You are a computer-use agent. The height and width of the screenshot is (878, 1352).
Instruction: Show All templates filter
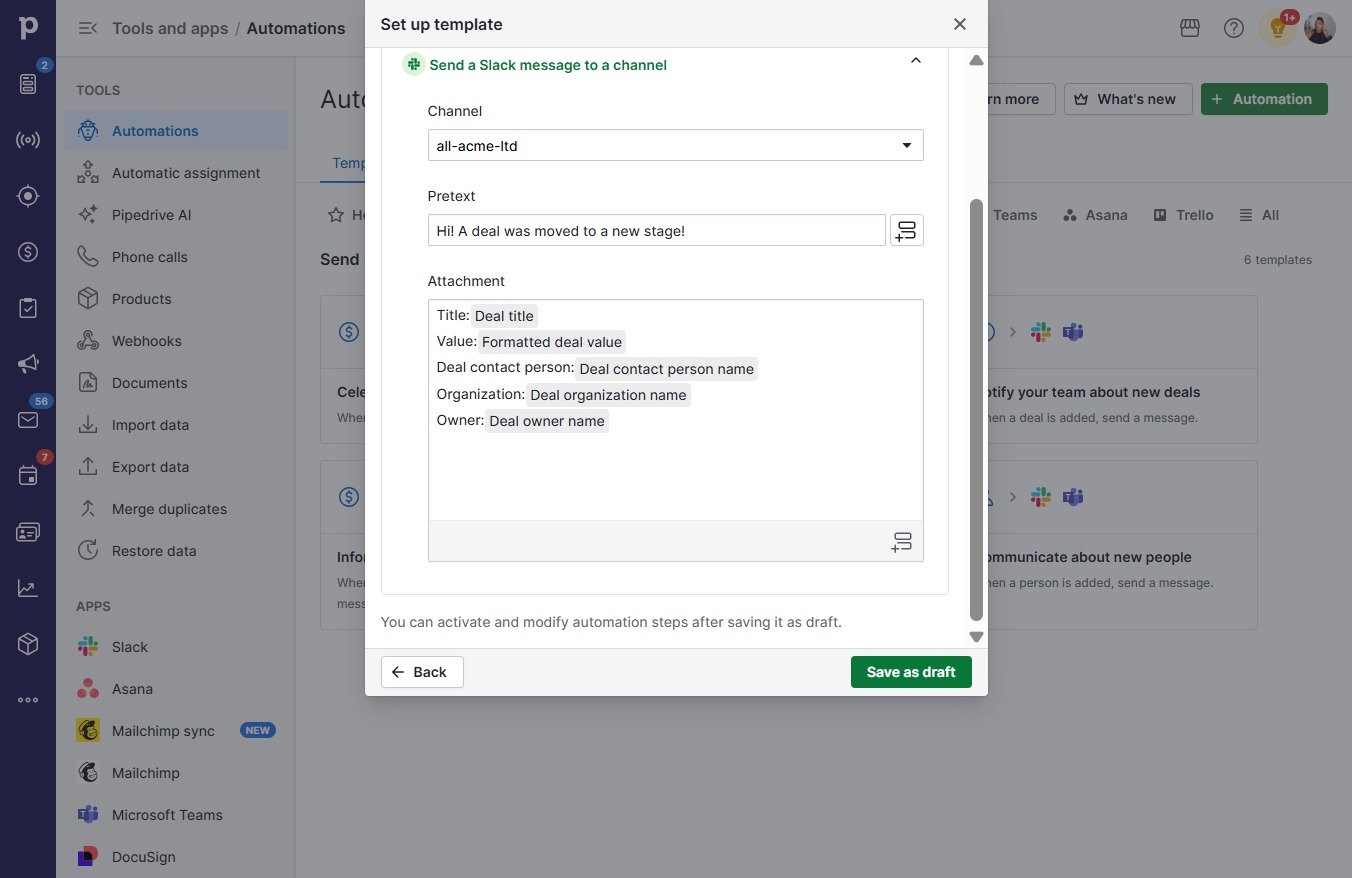1259,215
